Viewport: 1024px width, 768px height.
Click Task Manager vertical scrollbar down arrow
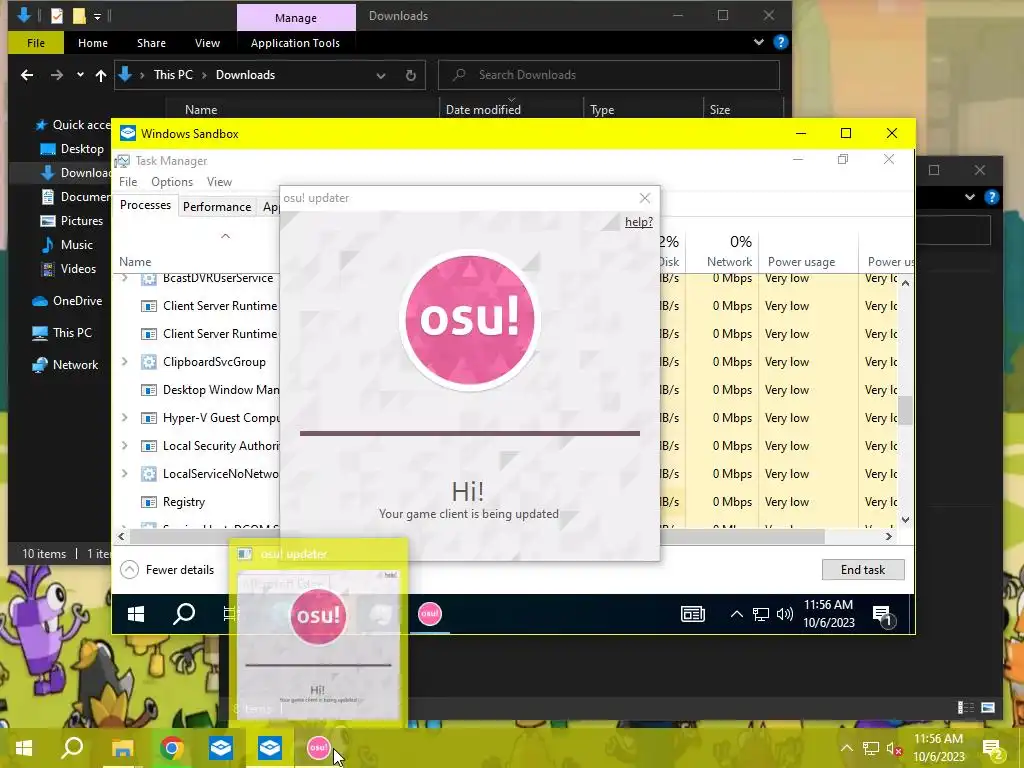[x=905, y=520]
